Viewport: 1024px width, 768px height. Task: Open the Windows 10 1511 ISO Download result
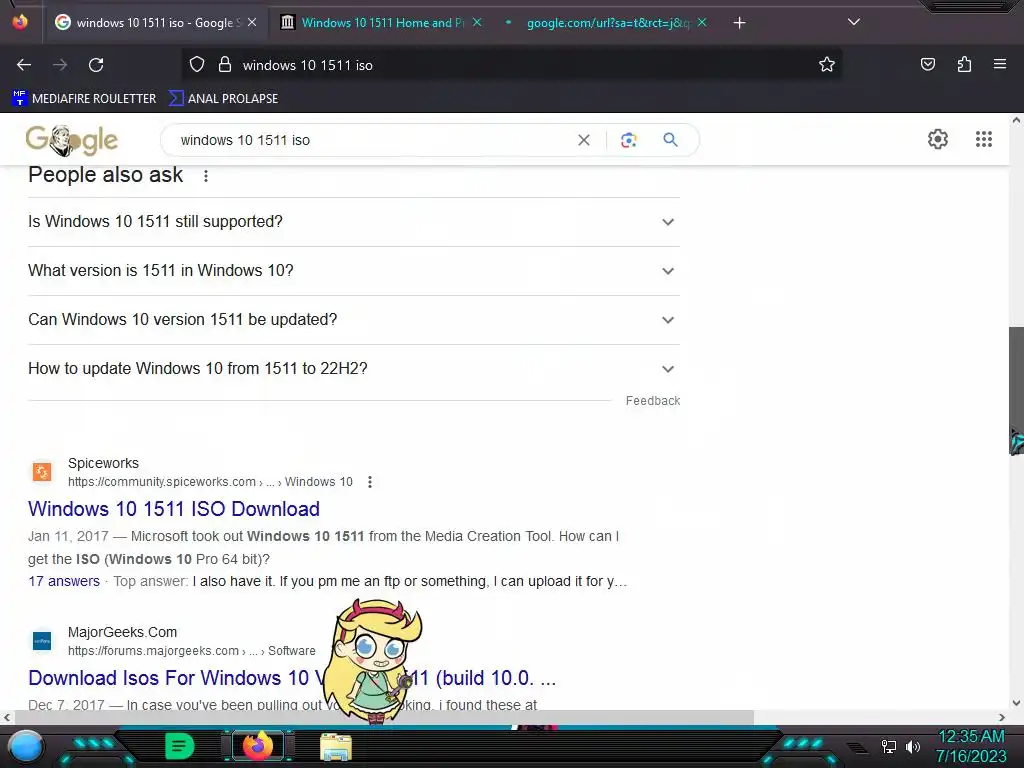pyautogui.click(x=174, y=509)
